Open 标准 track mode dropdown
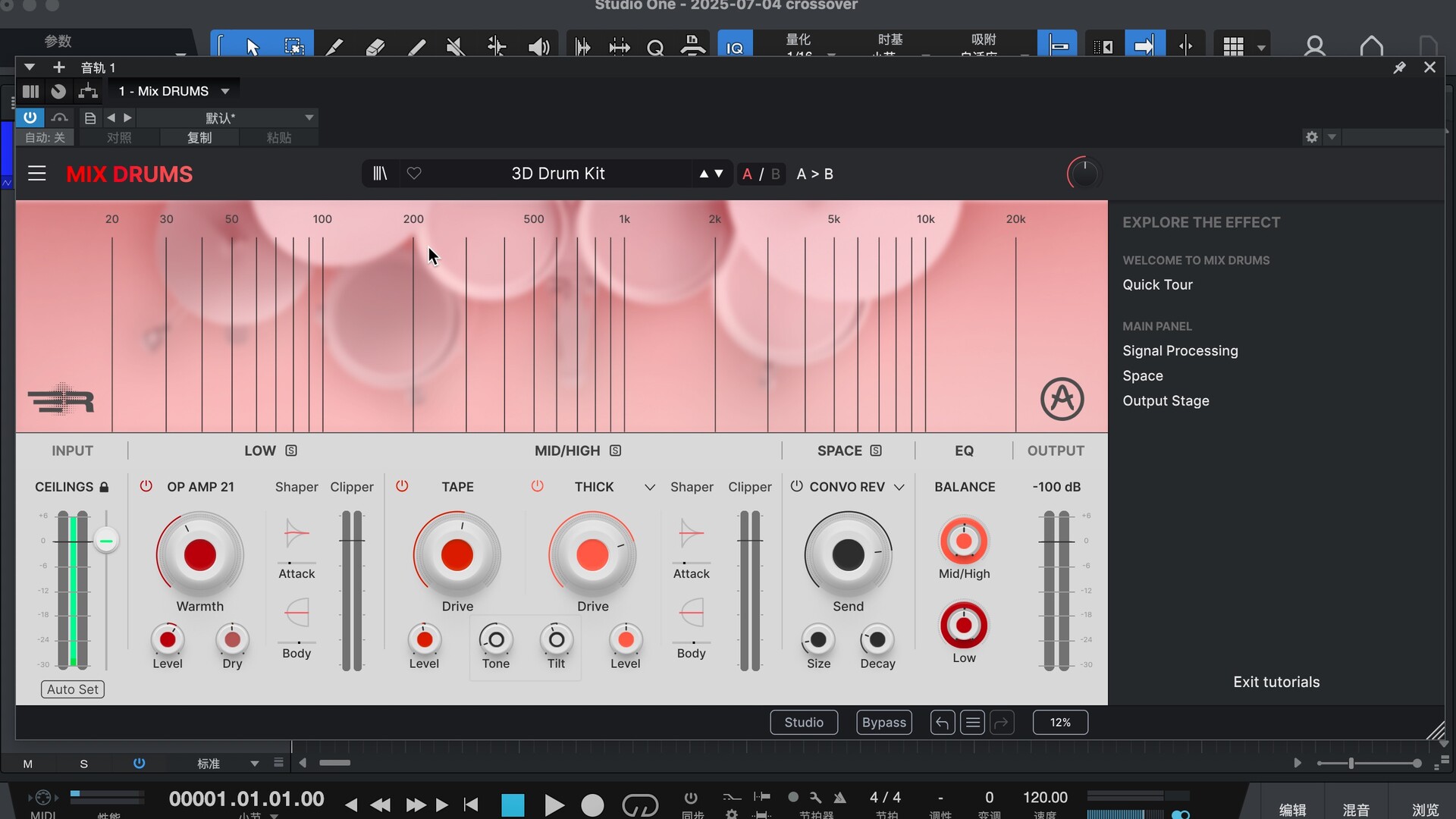The height and width of the screenshot is (819, 1456). [255, 764]
